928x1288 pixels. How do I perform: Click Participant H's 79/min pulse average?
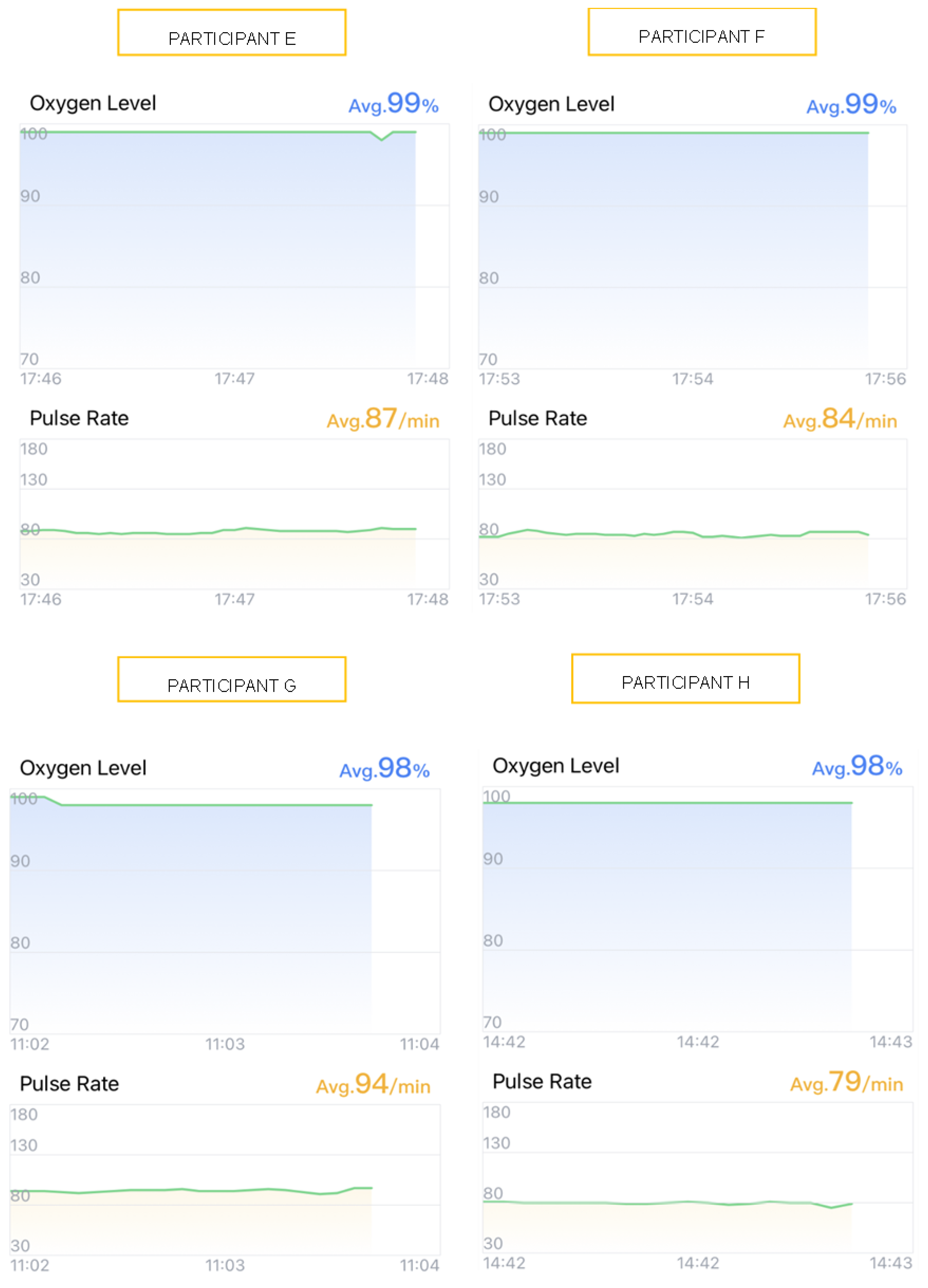click(846, 1082)
